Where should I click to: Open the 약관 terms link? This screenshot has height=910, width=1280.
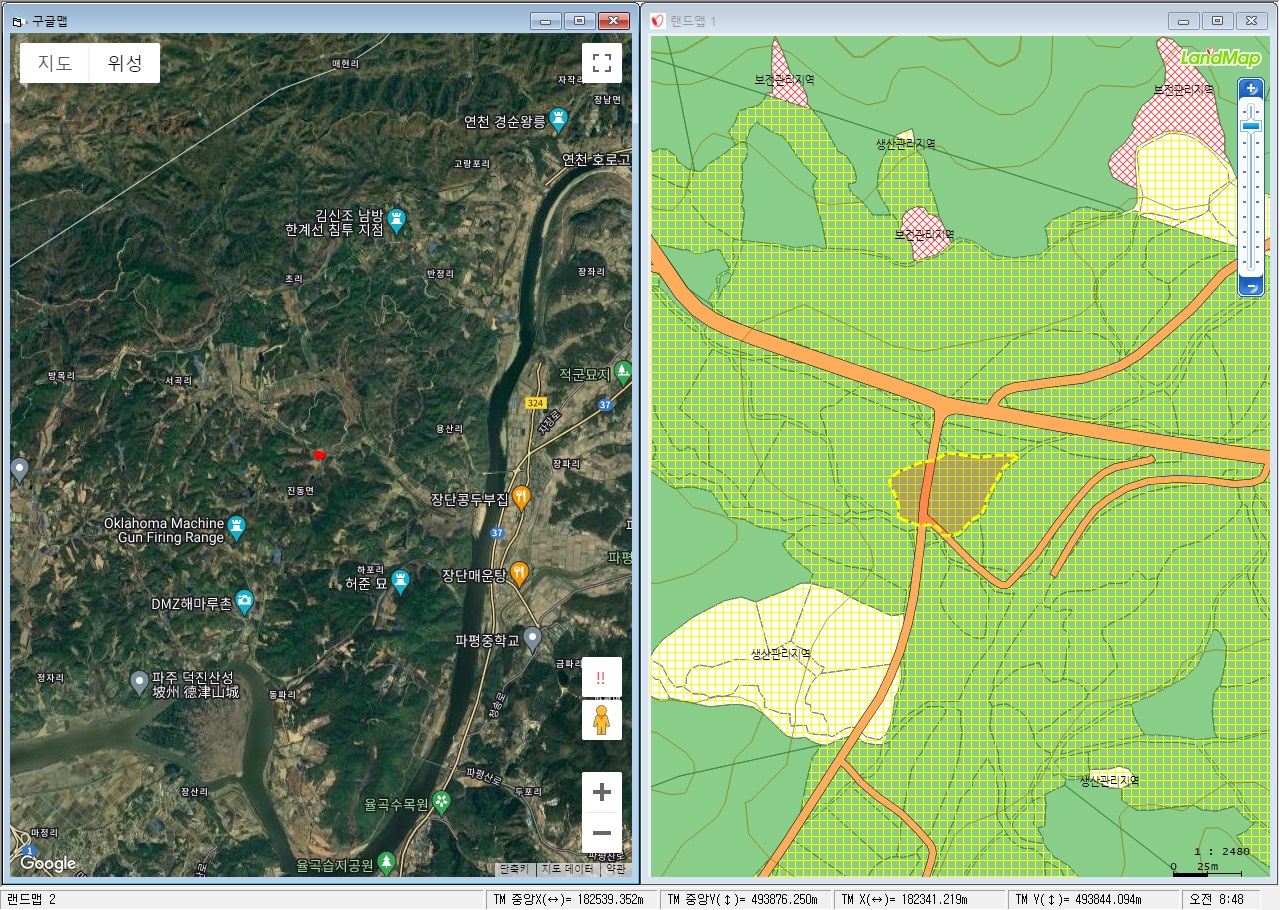[615, 869]
